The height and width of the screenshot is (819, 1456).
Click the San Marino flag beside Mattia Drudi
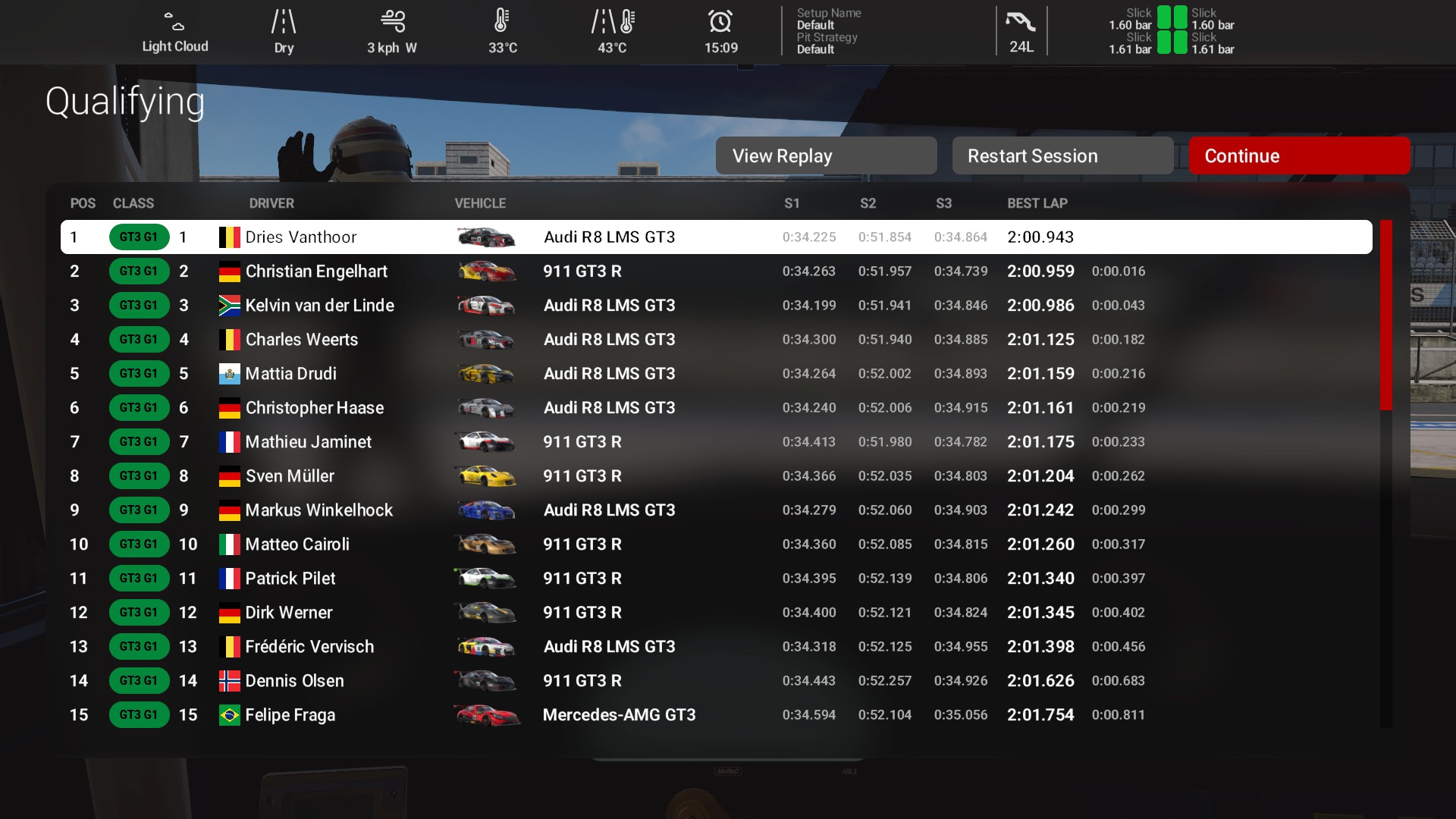229,373
